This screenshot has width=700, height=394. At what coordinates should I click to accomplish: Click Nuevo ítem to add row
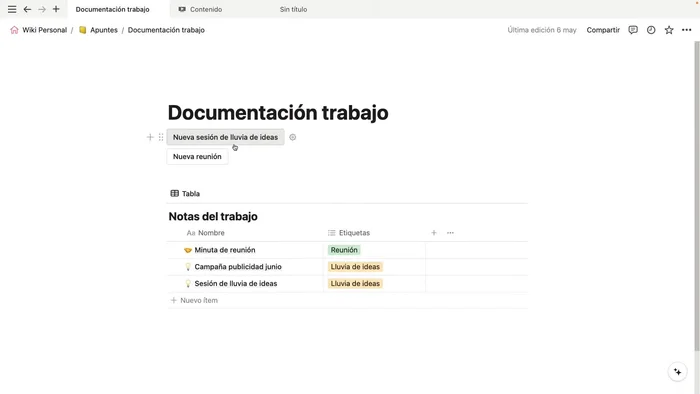(x=195, y=300)
